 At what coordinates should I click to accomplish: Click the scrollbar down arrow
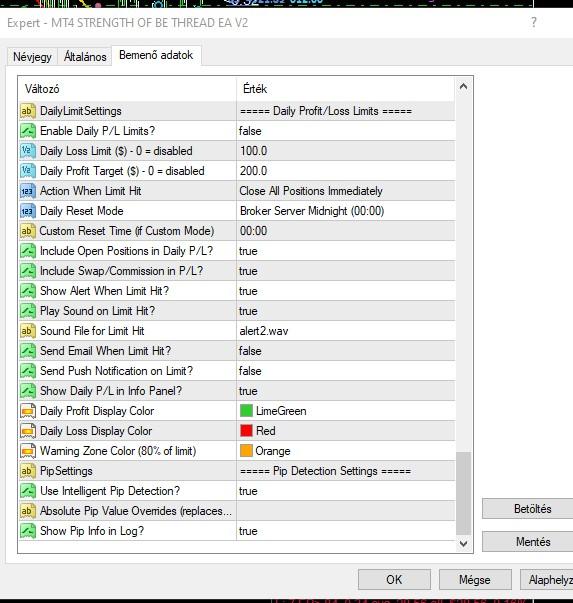pyautogui.click(x=463, y=544)
